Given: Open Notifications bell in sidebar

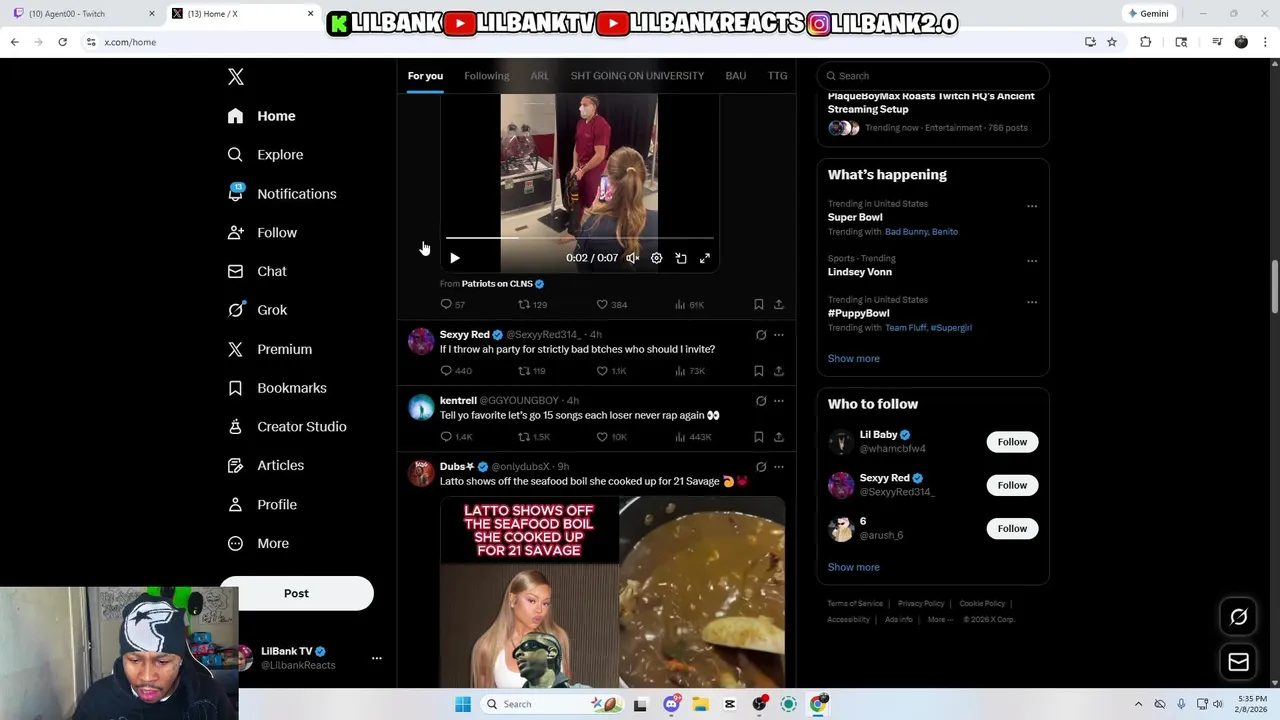Looking at the screenshot, I should [x=282, y=194].
